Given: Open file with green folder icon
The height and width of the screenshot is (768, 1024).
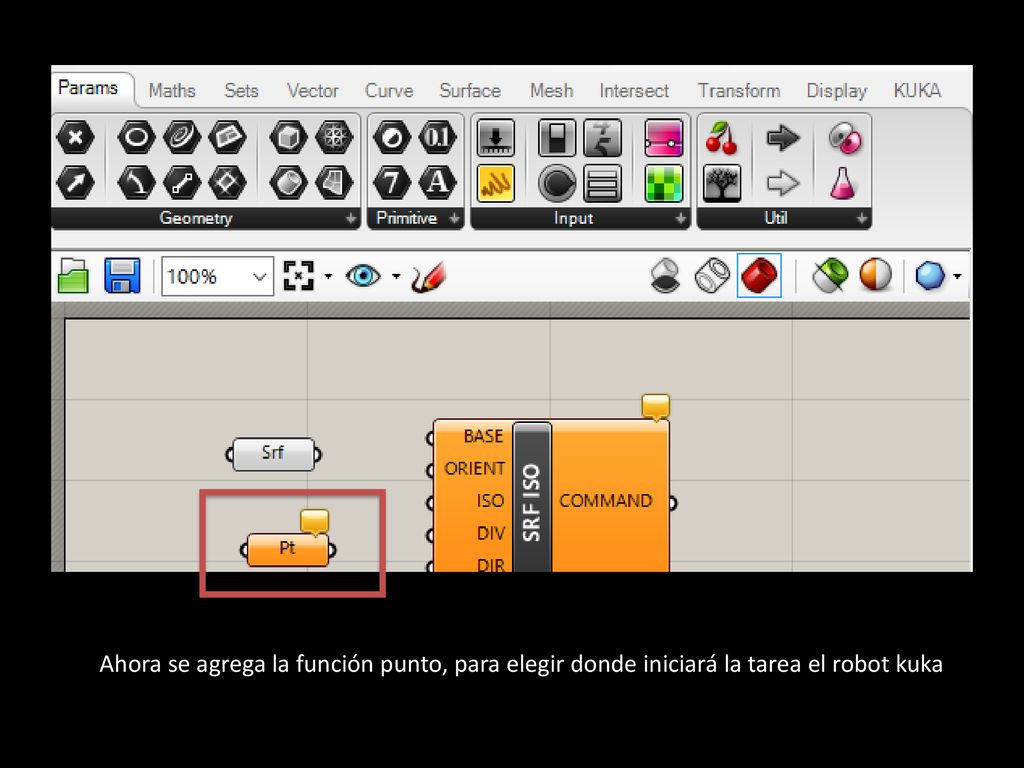Looking at the screenshot, I should coord(73,276).
